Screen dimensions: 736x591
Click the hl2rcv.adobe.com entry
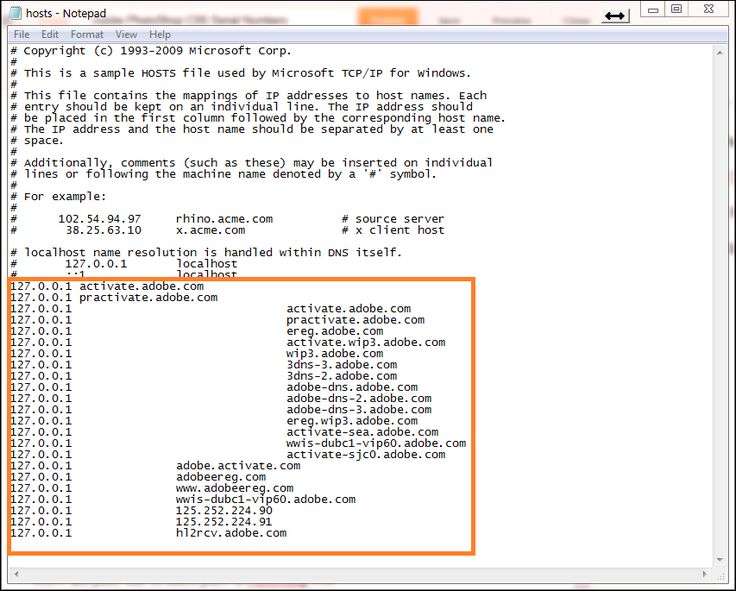coord(231,533)
